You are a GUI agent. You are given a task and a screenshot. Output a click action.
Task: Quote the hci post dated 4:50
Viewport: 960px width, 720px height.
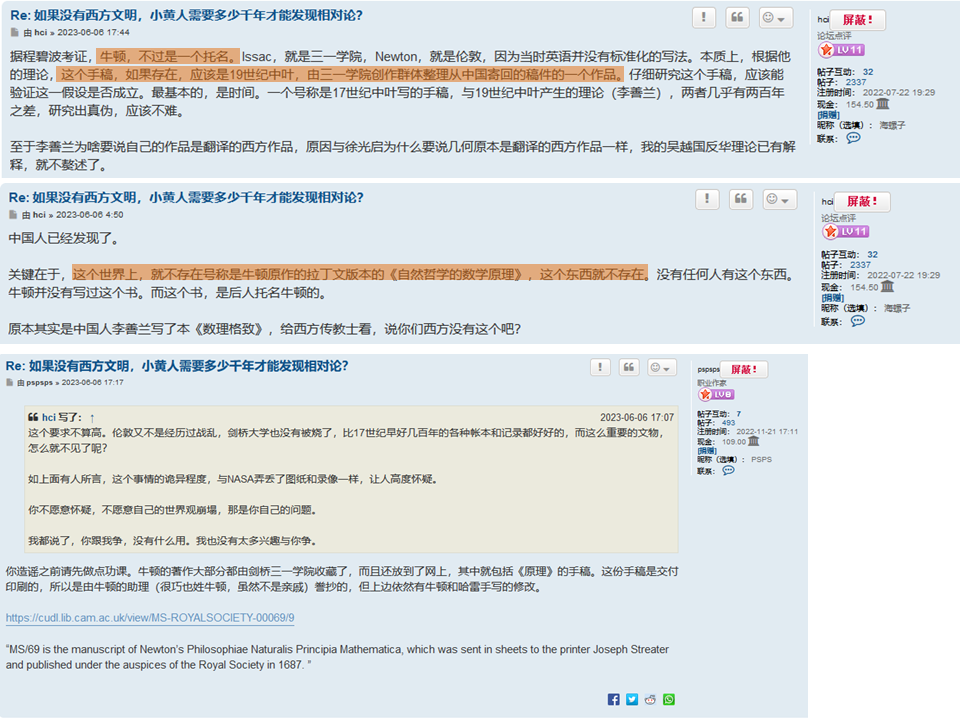tap(741, 199)
